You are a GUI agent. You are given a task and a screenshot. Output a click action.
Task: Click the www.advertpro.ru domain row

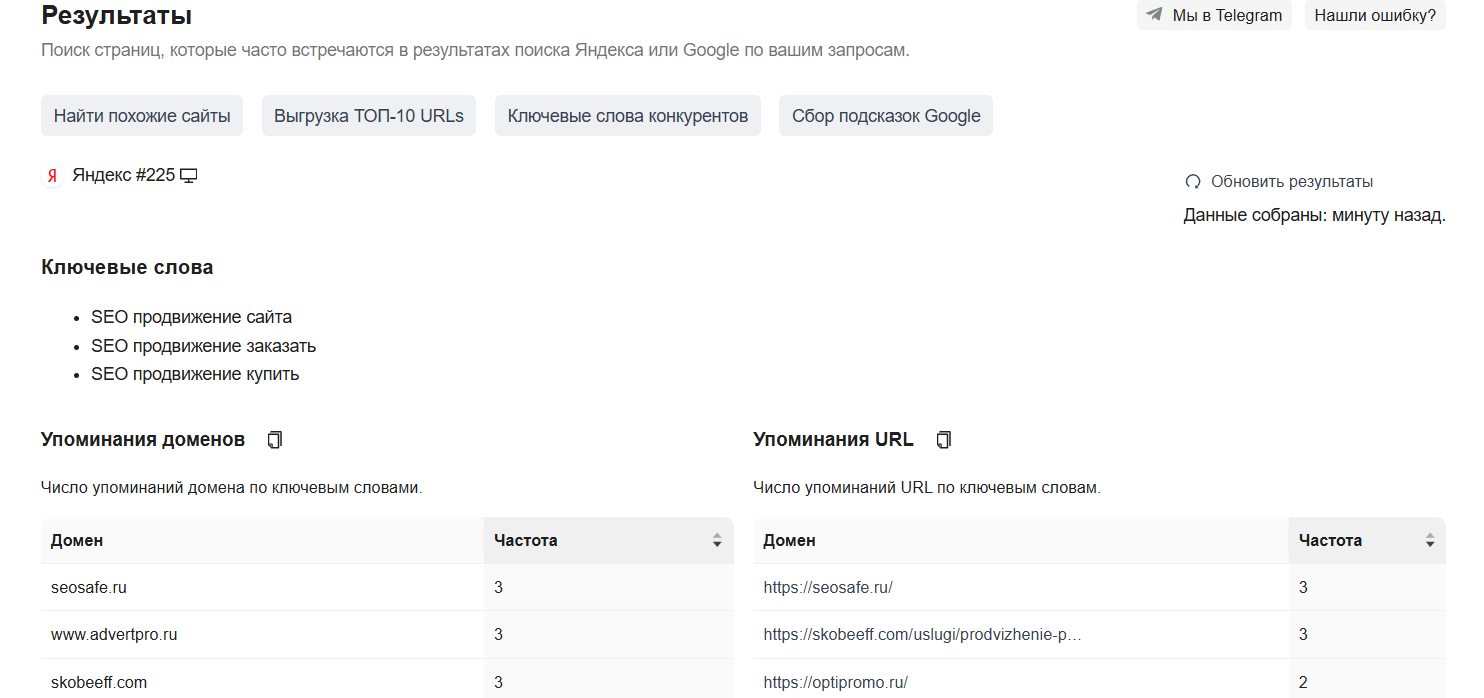114,635
